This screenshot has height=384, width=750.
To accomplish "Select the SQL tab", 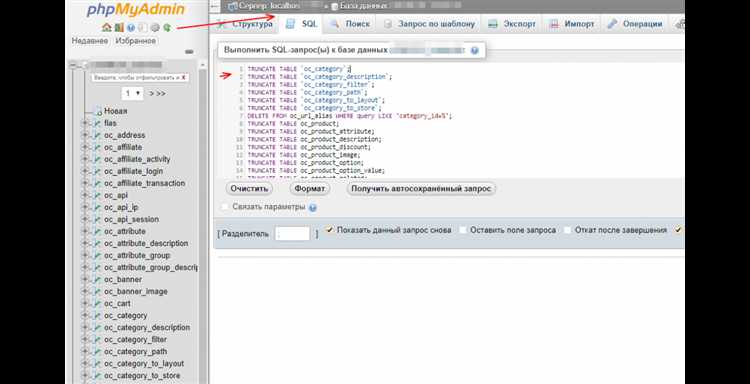I will point(302,24).
